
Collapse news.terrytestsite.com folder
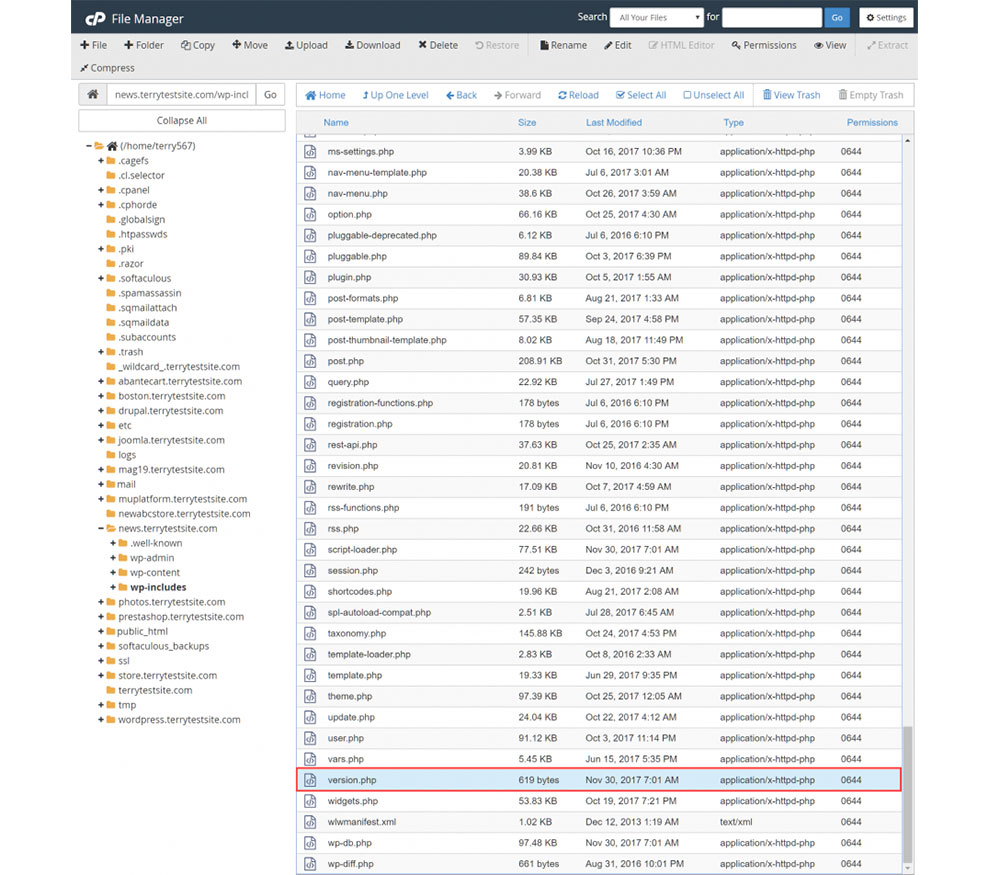click(101, 528)
